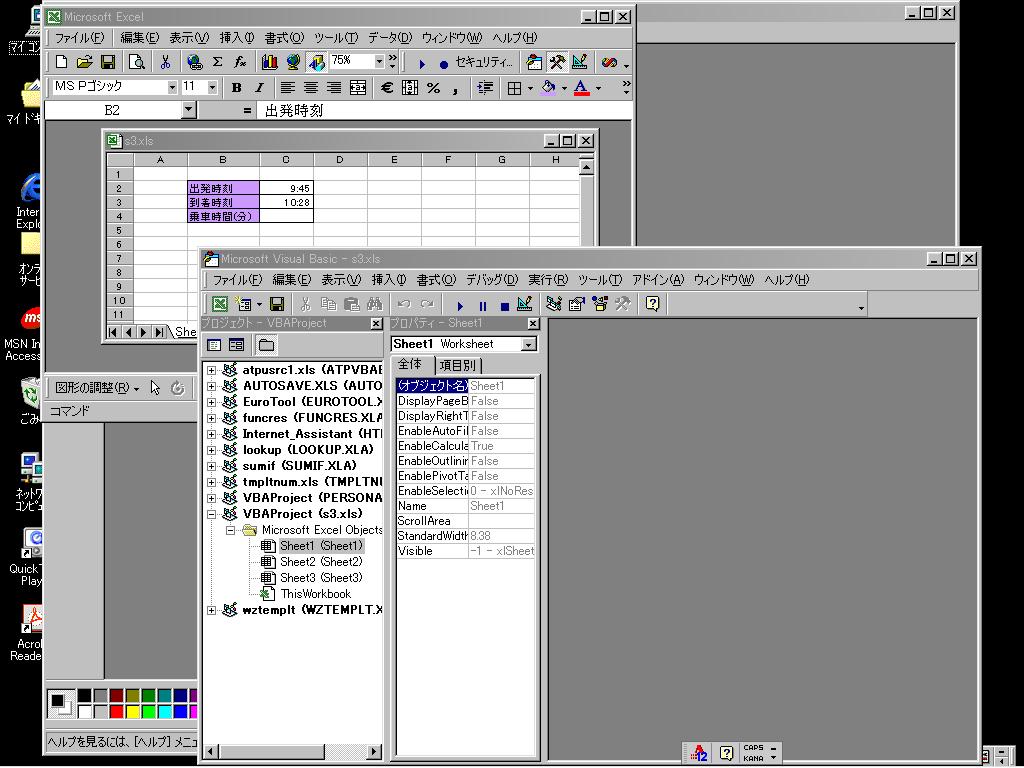Pick the bright red color swatch
Viewport: 1024px width, 768px height.
pyautogui.click(x=117, y=711)
